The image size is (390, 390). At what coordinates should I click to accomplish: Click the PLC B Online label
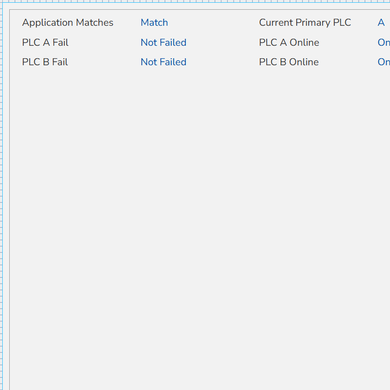click(x=289, y=62)
